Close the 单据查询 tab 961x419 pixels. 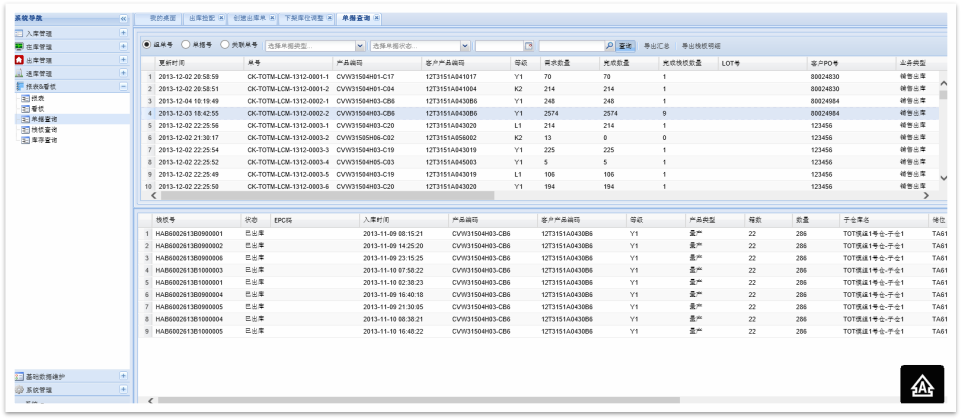[376, 18]
